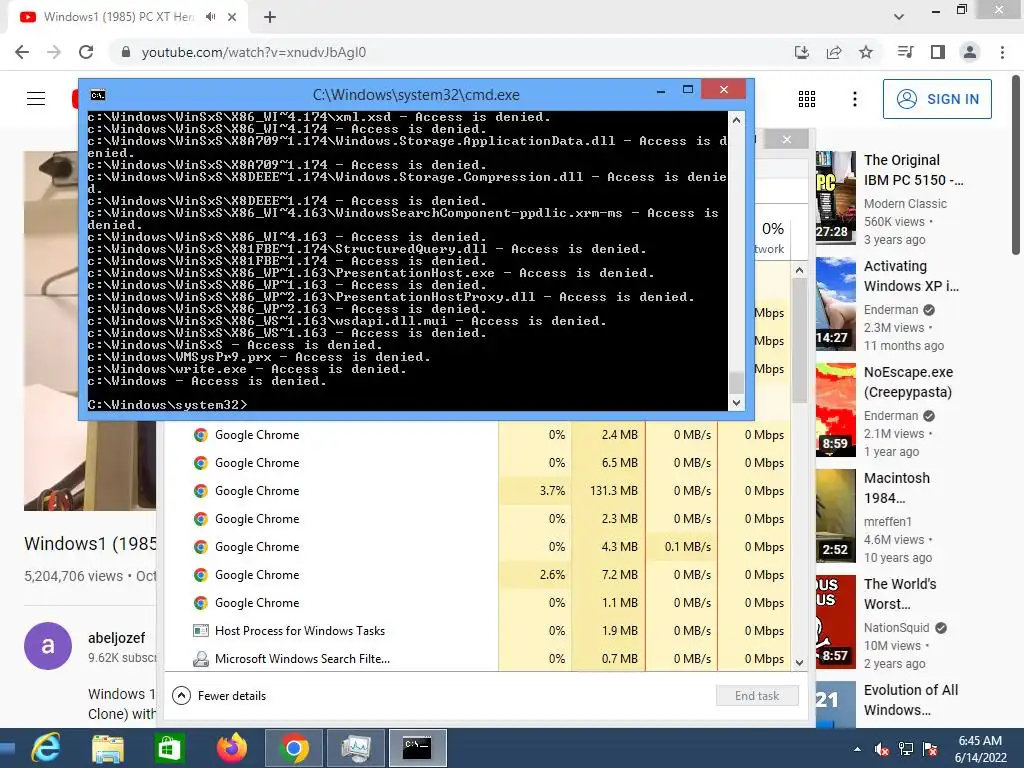Click the Chrome forward arrow
The width and height of the screenshot is (1024, 768).
pos(54,52)
